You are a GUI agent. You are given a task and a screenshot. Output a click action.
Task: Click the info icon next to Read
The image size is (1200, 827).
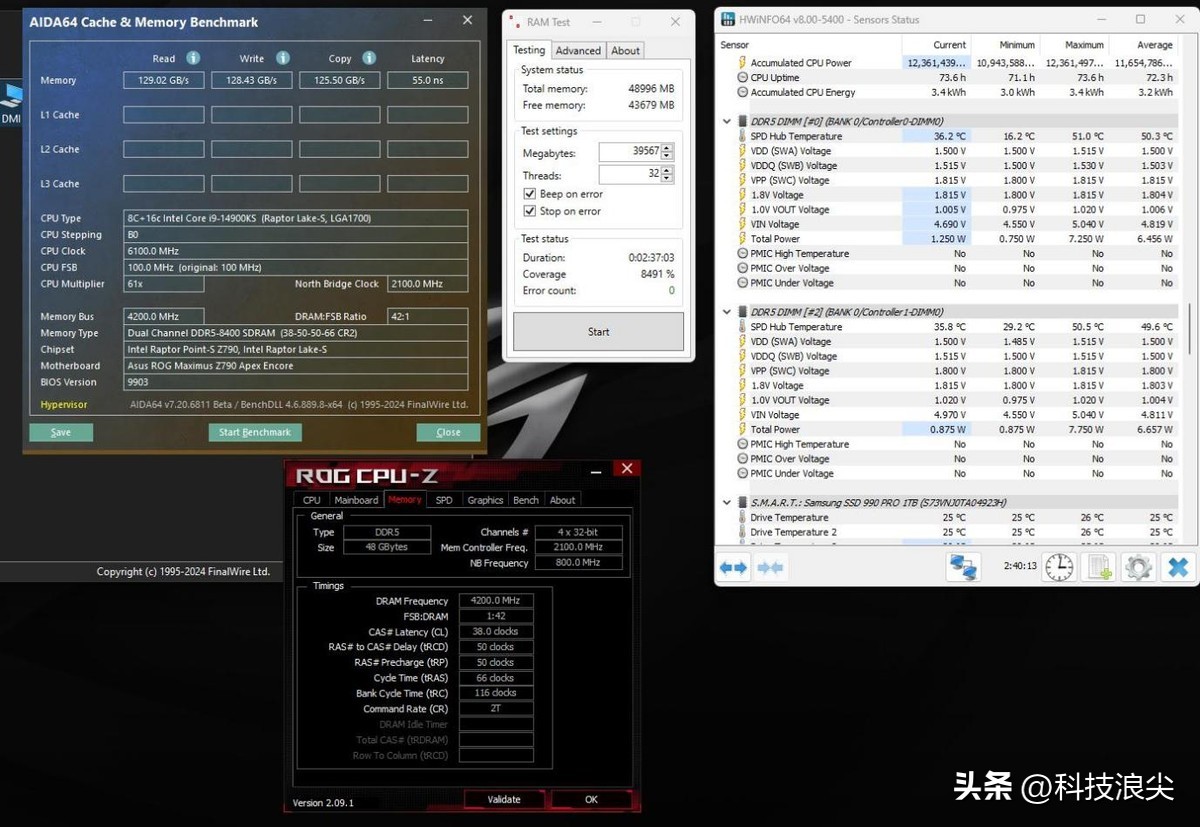click(x=193, y=58)
